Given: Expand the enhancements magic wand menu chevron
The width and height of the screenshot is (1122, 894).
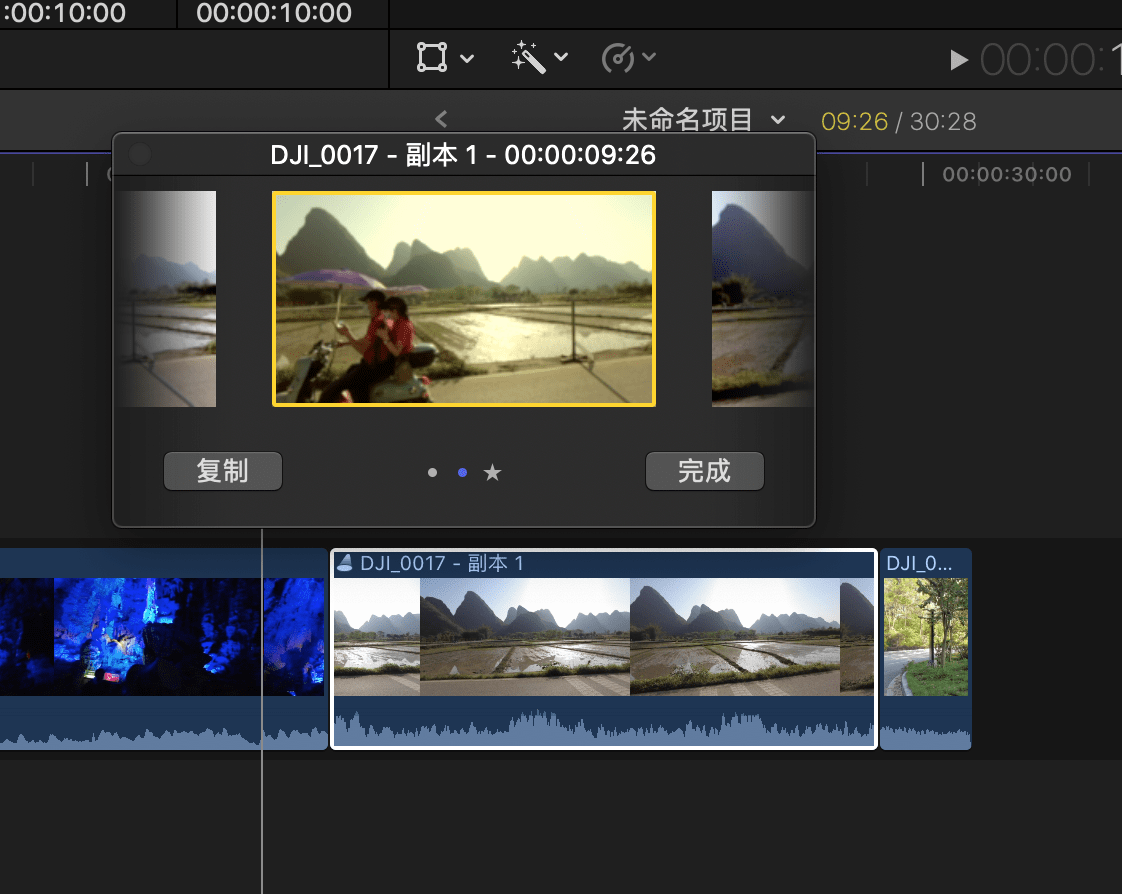Looking at the screenshot, I should click(561, 57).
